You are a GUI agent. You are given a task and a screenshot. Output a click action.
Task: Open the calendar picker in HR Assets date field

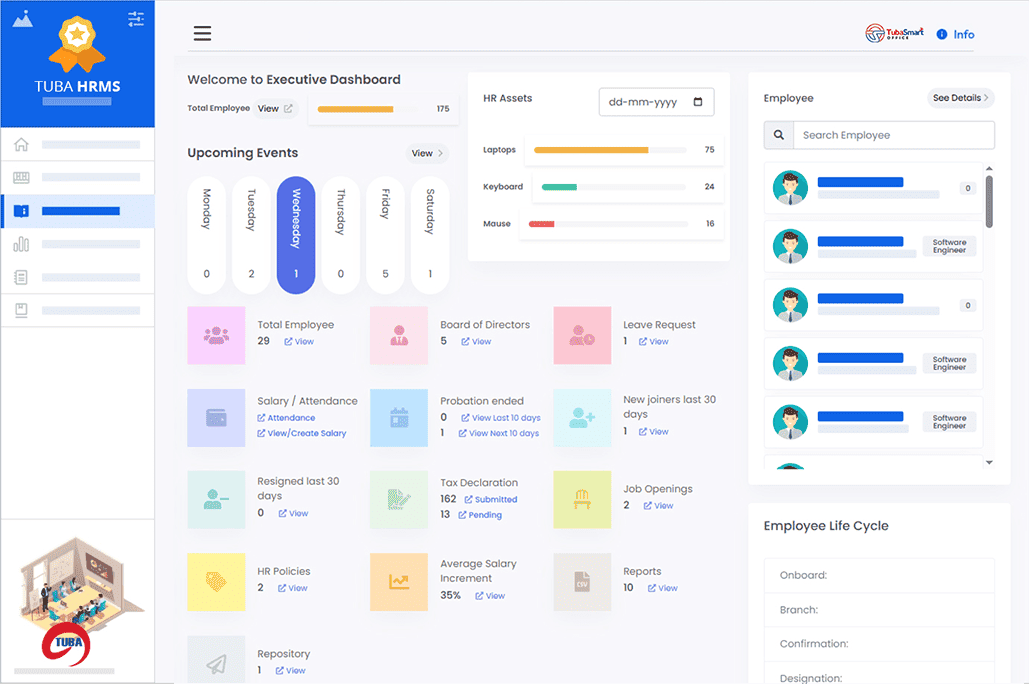click(x=698, y=102)
